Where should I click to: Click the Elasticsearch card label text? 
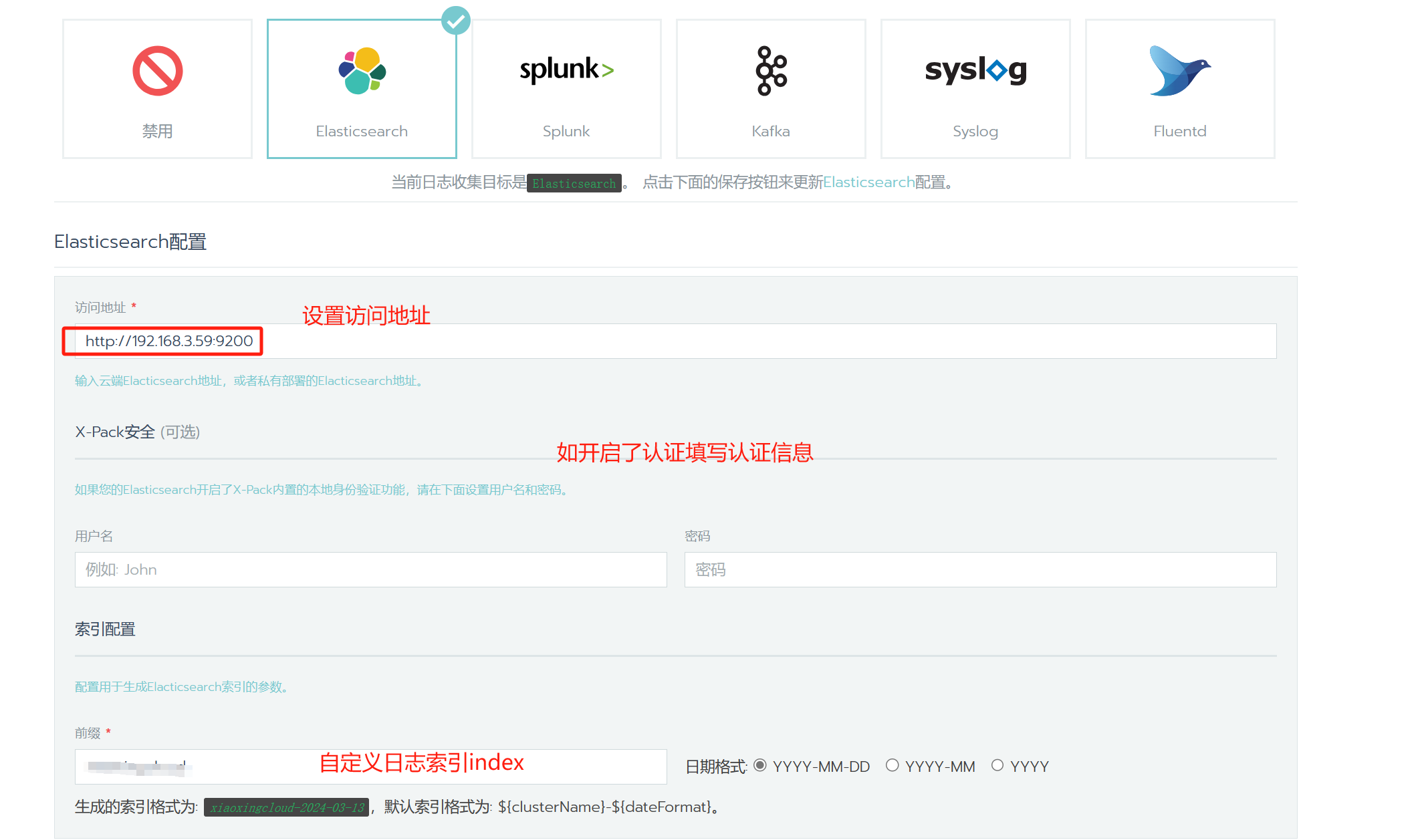[x=362, y=131]
